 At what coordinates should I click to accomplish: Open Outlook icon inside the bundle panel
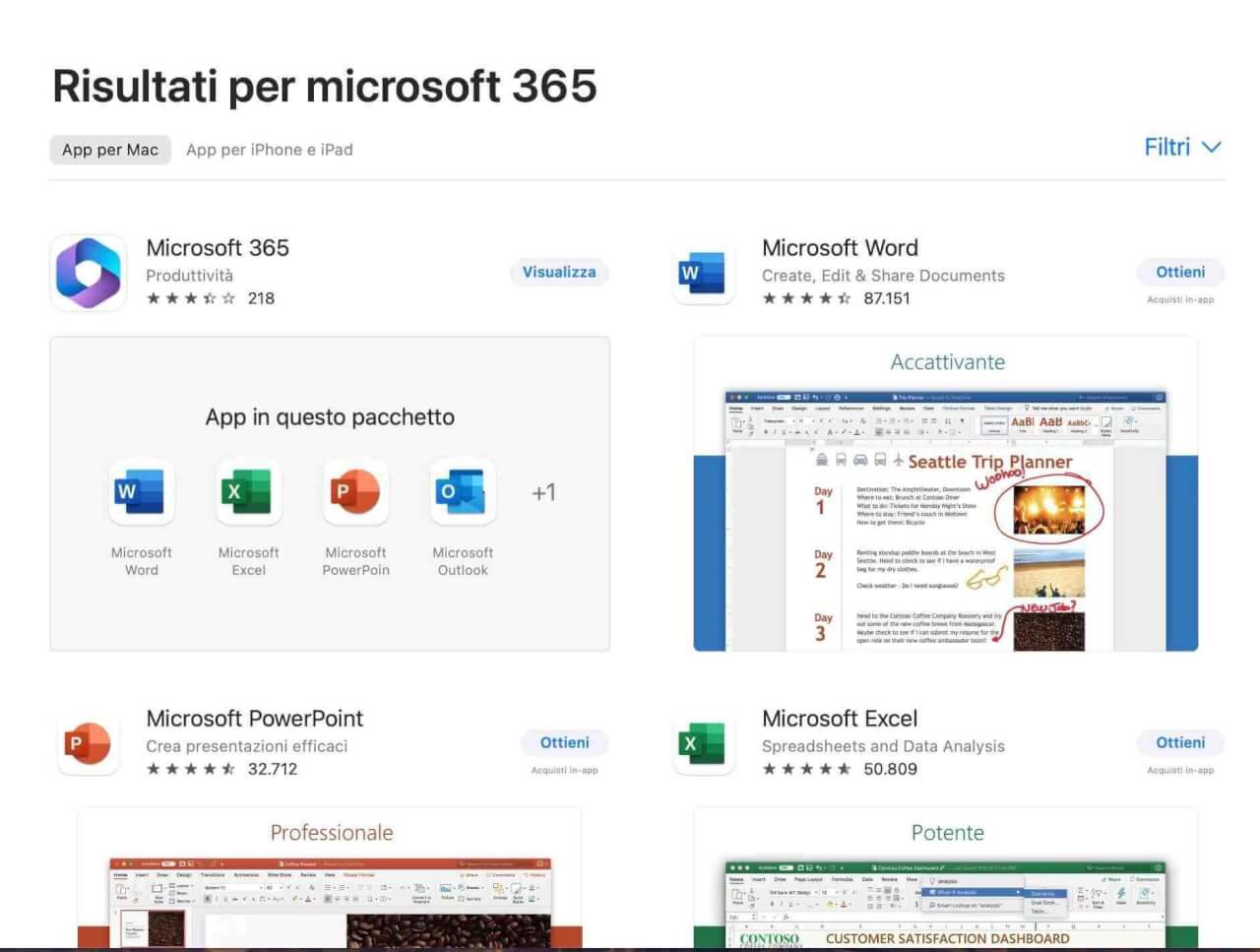[x=463, y=491]
